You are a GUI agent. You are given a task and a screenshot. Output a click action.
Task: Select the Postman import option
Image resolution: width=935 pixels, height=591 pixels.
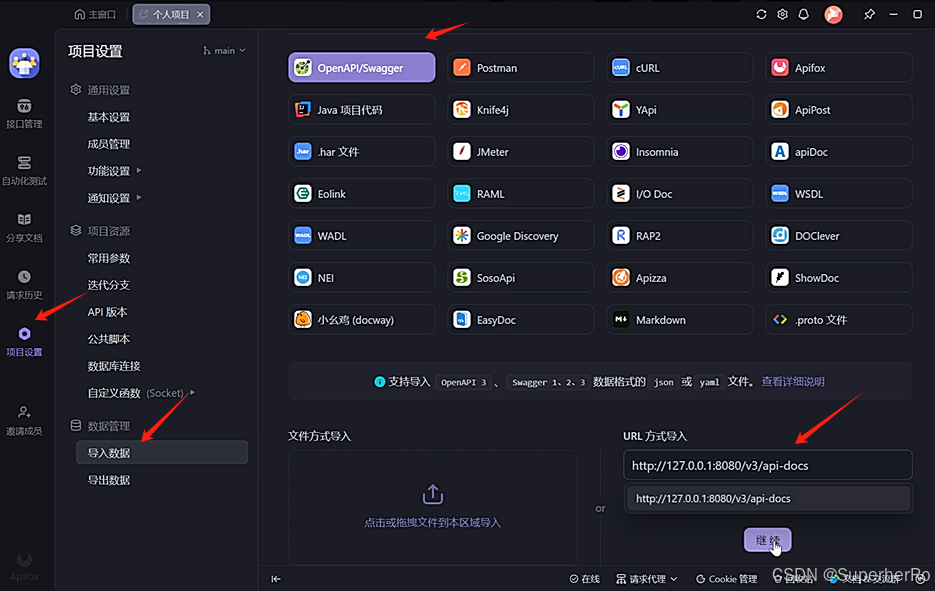coord(519,67)
